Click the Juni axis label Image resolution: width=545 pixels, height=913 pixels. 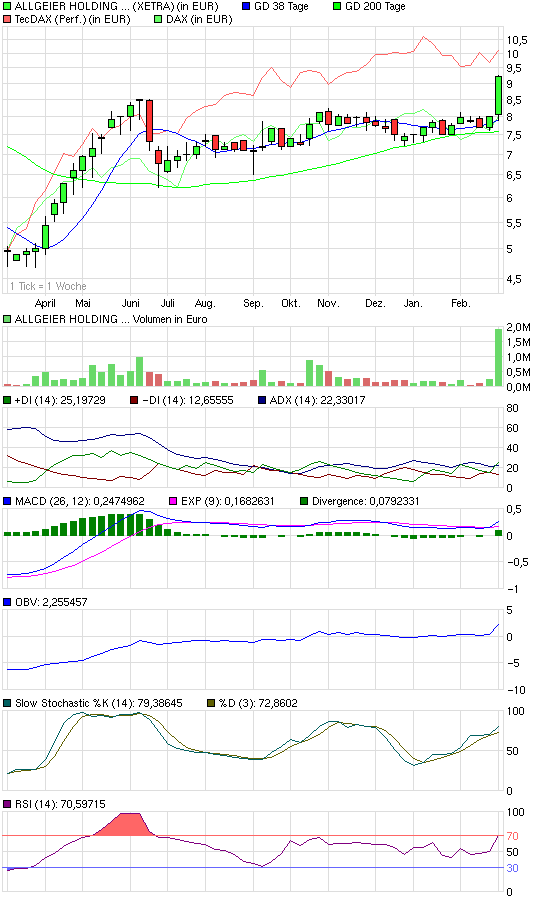tap(130, 303)
